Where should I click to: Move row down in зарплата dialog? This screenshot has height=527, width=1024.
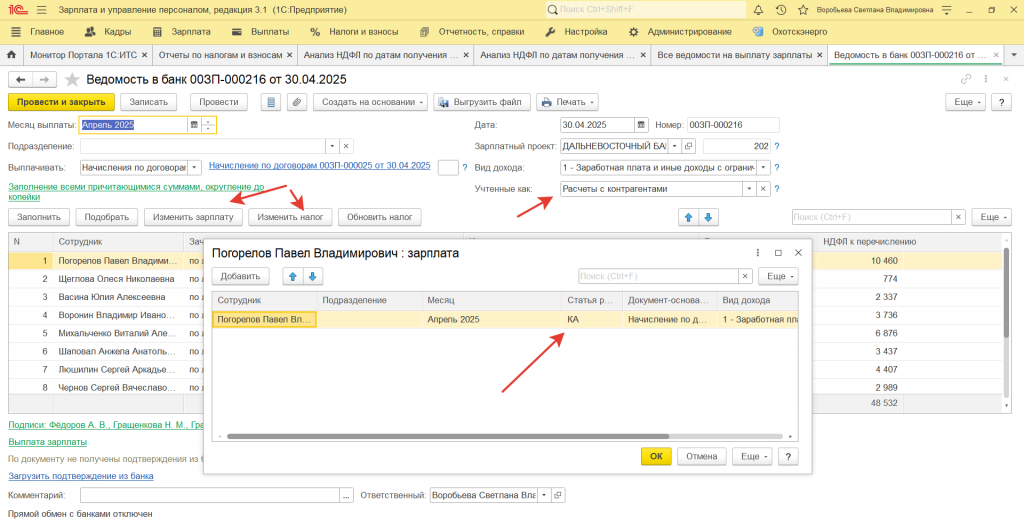(312, 276)
